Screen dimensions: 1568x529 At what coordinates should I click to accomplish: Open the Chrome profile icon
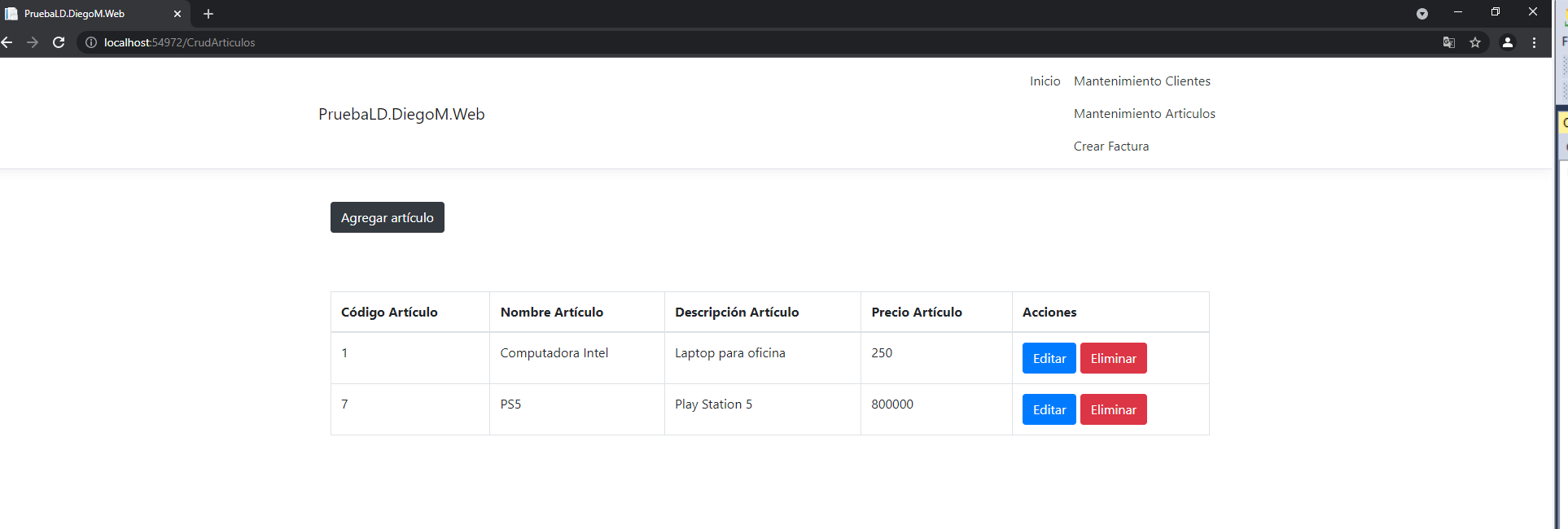click(x=1508, y=42)
